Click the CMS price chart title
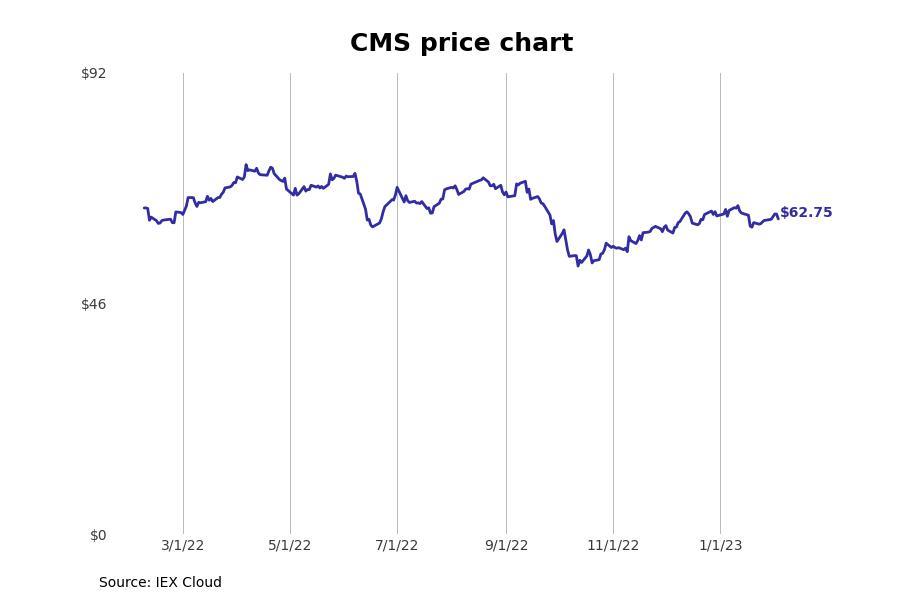 pyautogui.click(x=461, y=43)
